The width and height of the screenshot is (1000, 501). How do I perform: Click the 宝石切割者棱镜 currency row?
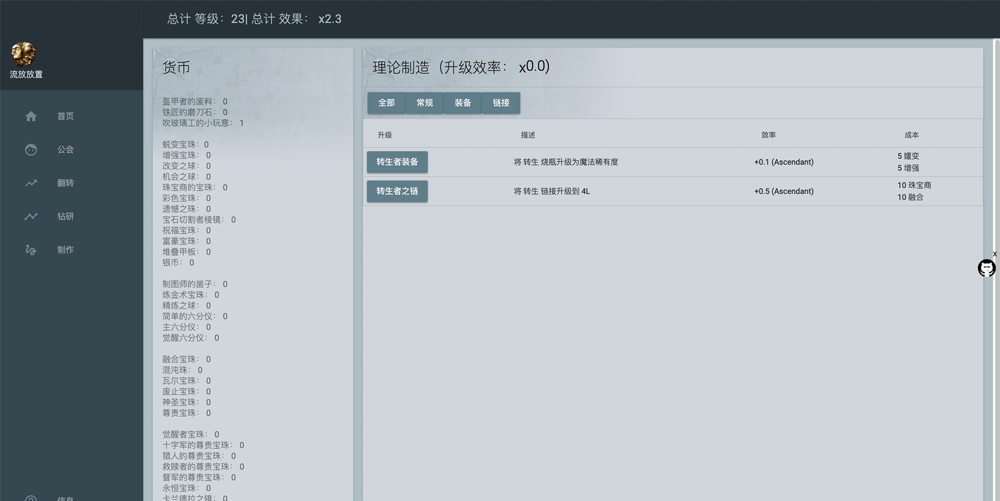click(x=199, y=219)
